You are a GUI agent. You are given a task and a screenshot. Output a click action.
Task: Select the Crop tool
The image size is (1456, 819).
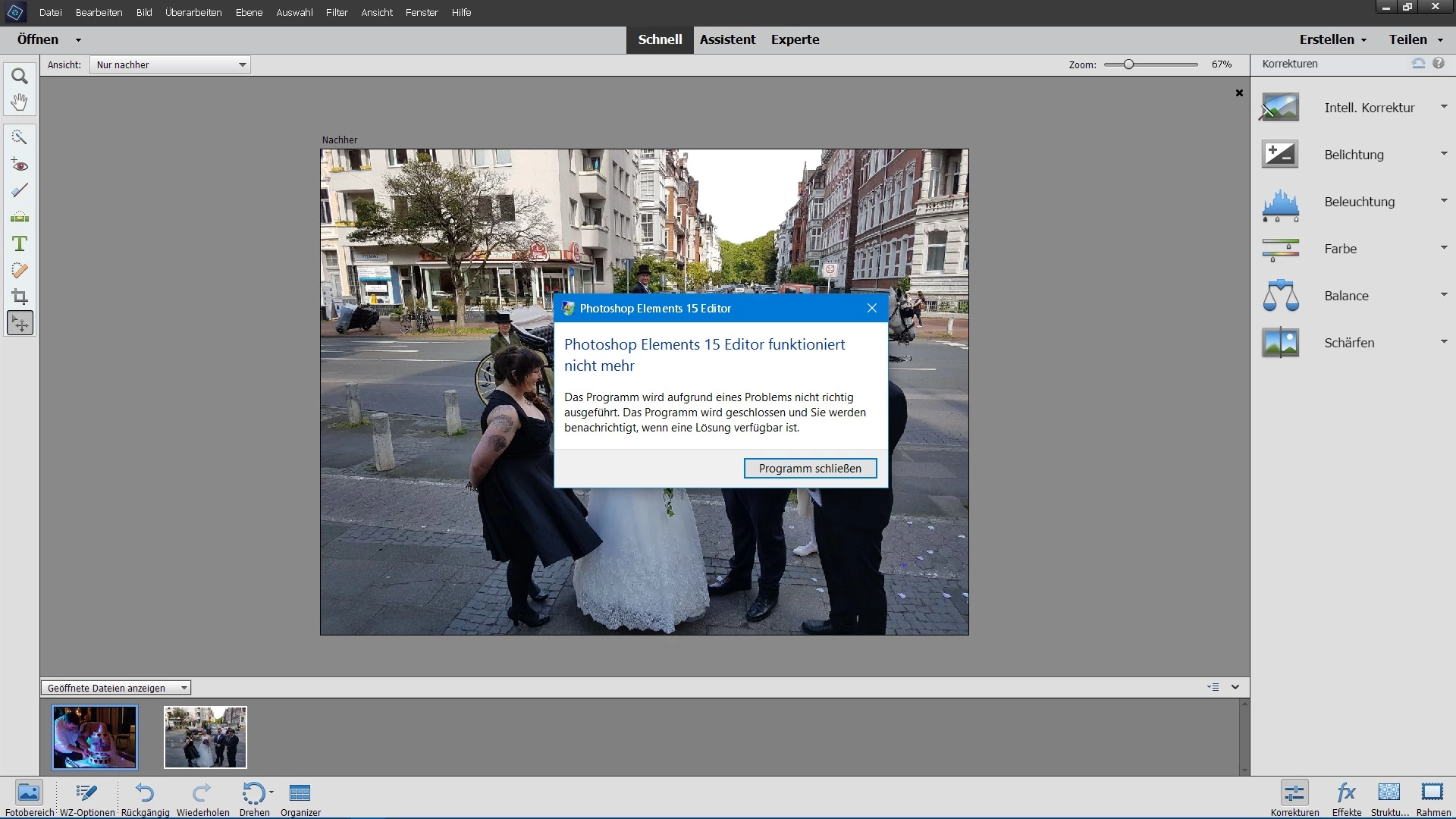tap(20, 297)
